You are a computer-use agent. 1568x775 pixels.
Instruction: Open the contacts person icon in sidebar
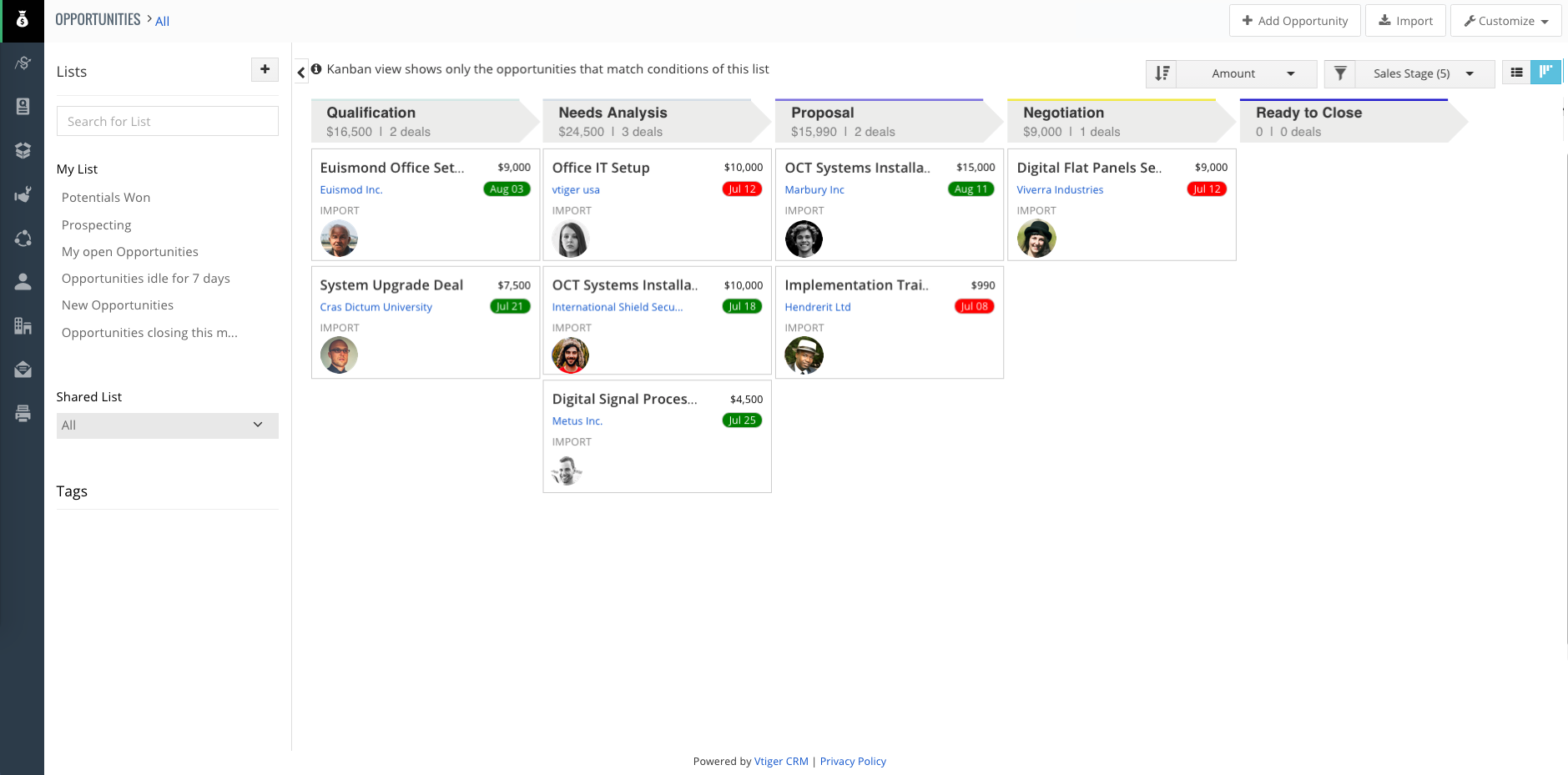(23, 282)
